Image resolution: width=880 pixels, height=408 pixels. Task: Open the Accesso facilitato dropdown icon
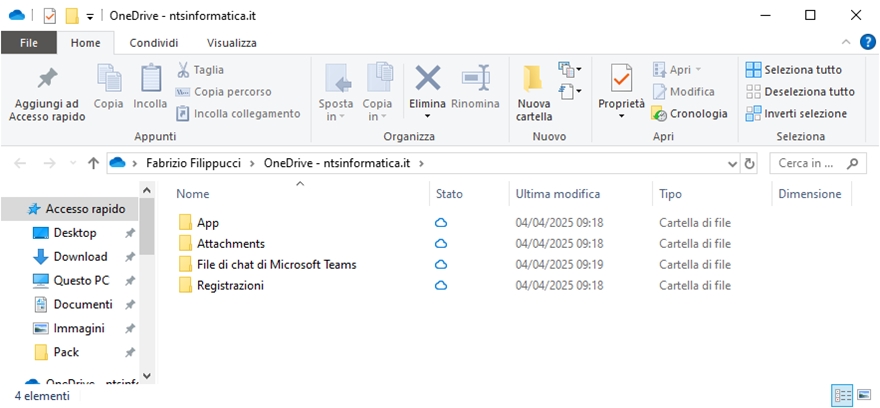[570, 90]
